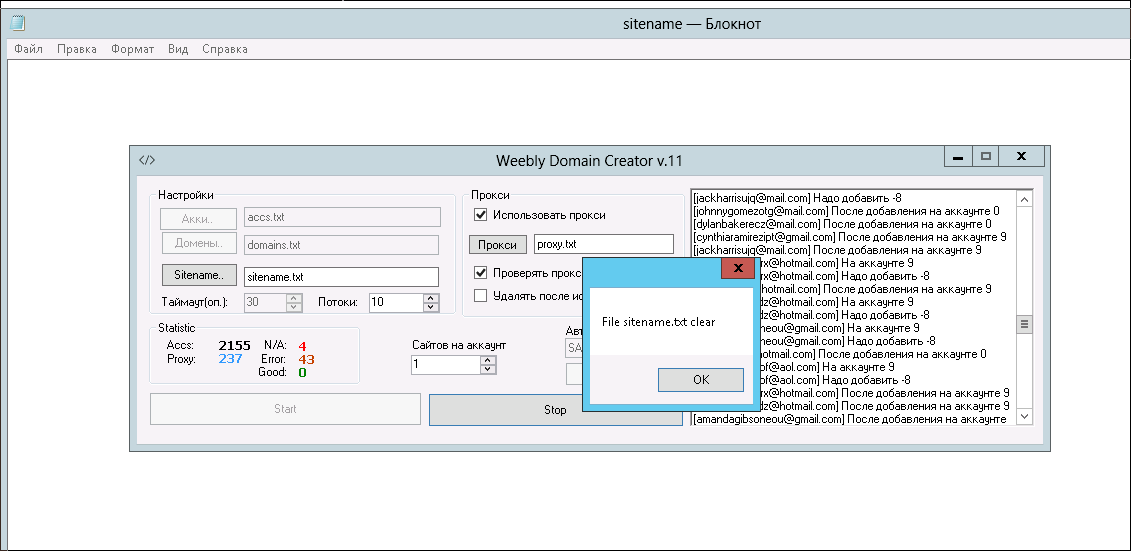Click the Прокси file button
The image size is (1131, 551).
click(x=498, y=244)
